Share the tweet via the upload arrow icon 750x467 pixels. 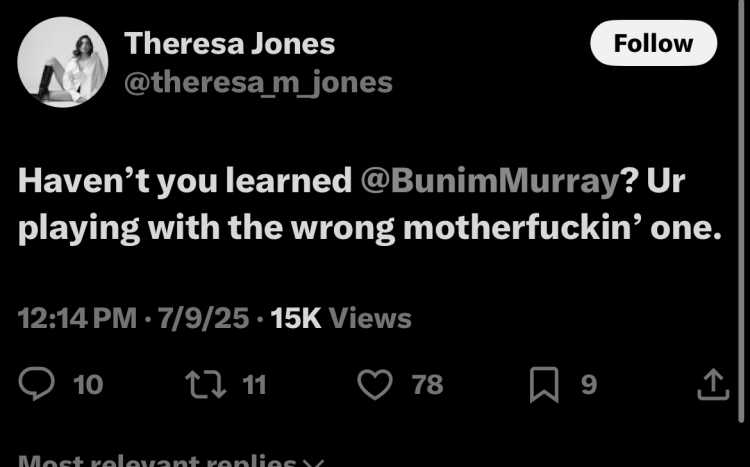[x=713, y=384]
